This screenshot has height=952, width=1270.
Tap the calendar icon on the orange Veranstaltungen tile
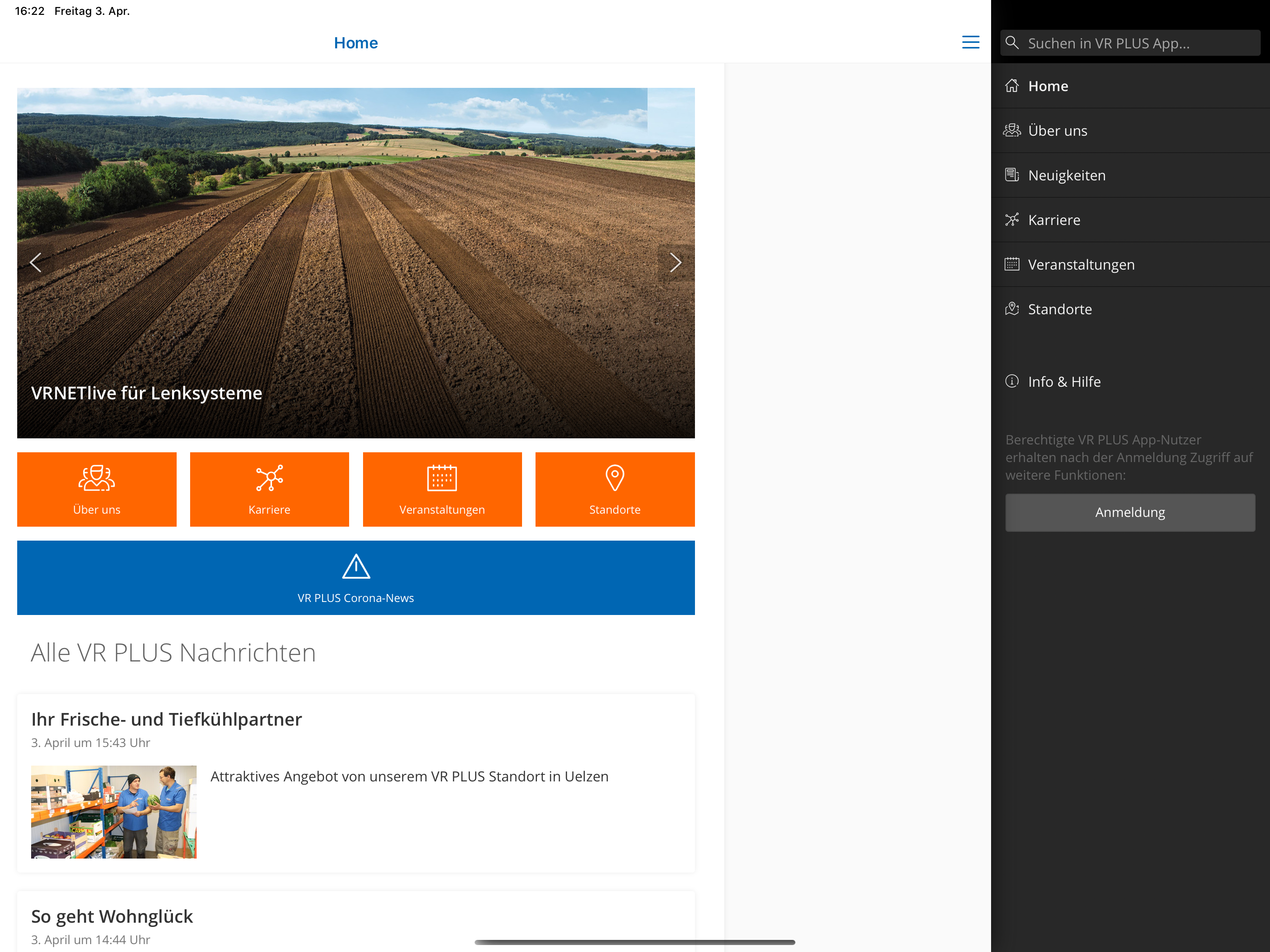coord(442,478)
